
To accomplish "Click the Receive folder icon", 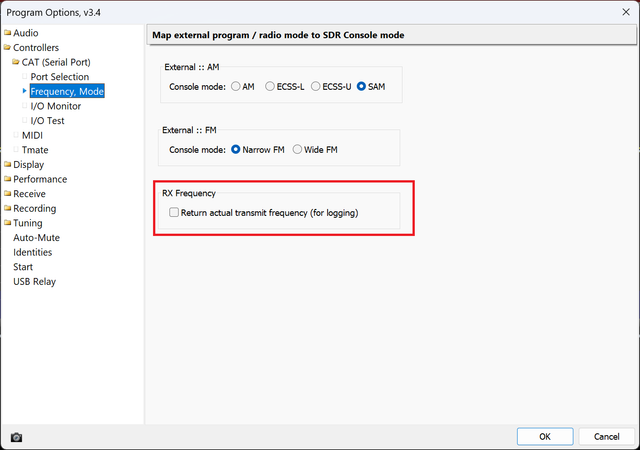I will pyautogui.click(x=7, y=194).
